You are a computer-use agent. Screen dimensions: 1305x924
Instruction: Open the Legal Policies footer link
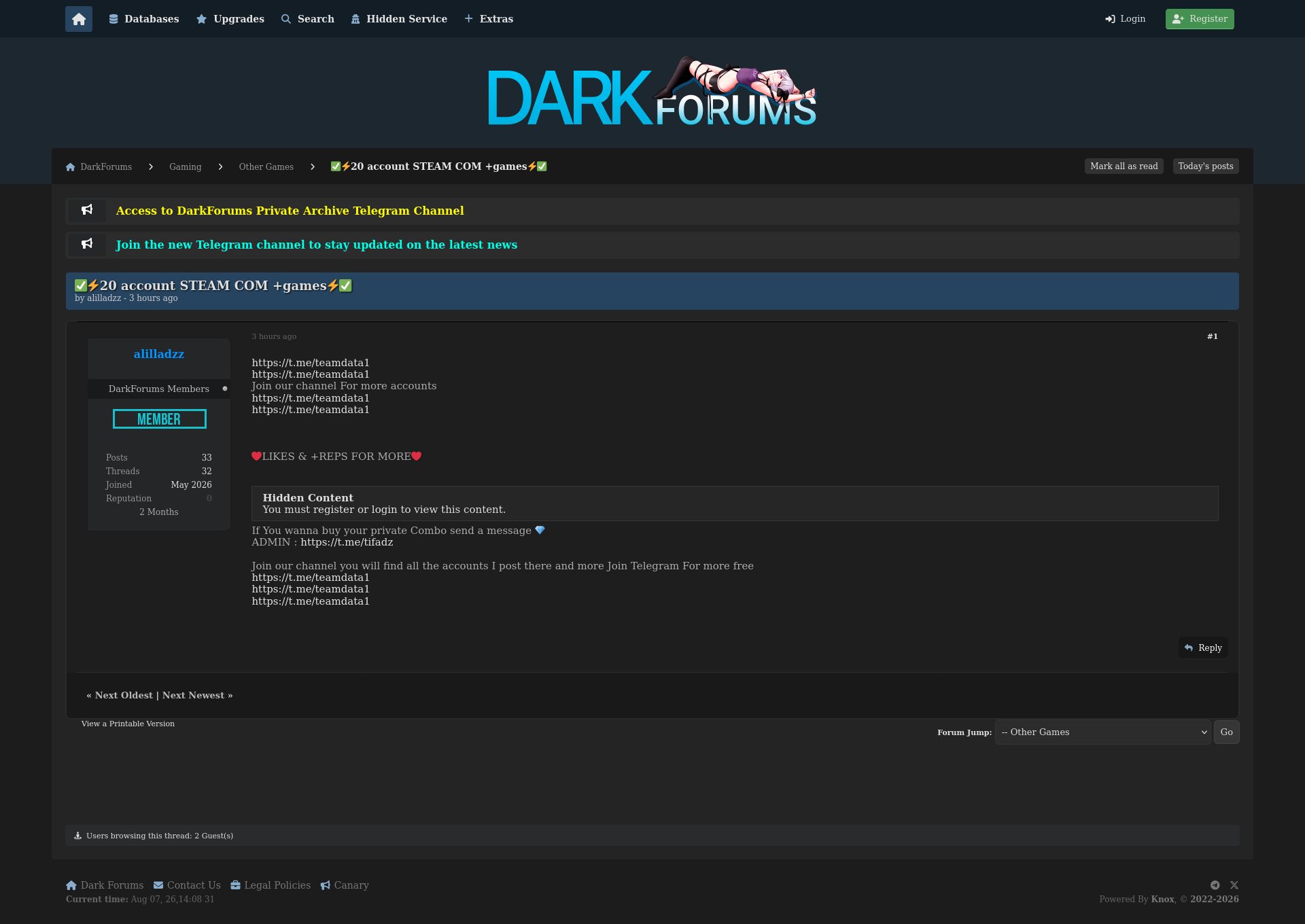271,885
